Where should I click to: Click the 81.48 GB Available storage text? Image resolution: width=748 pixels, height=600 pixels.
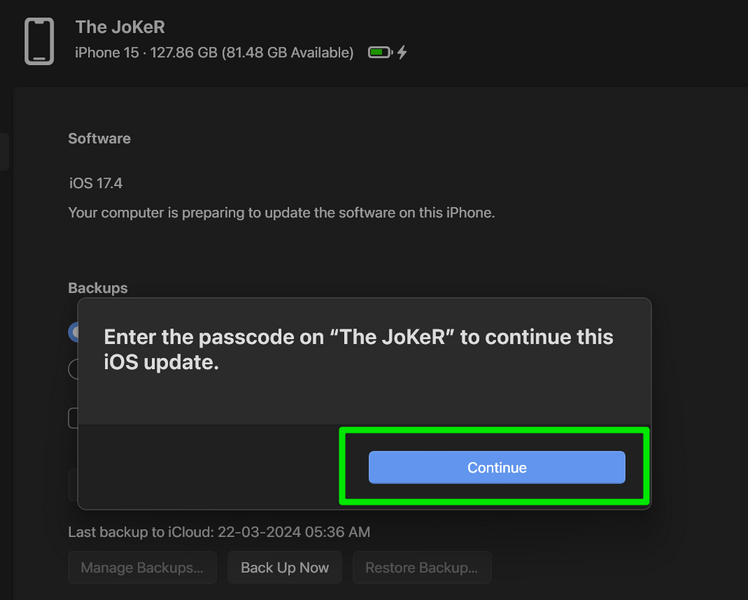288,52
